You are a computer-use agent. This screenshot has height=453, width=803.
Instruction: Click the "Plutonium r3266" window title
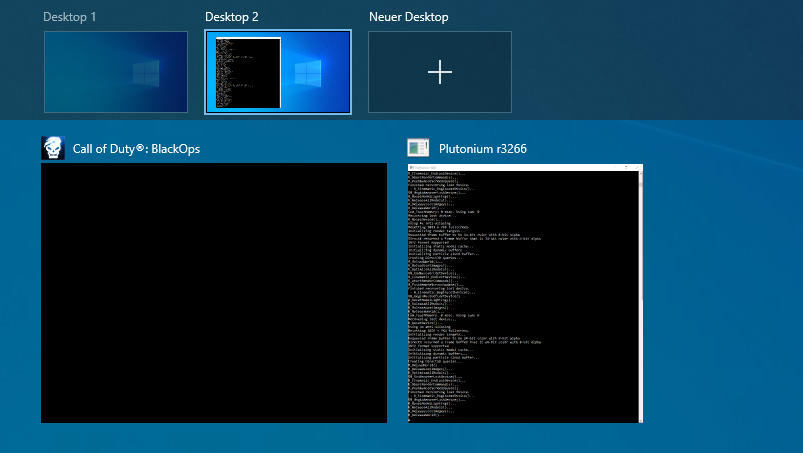[x=483, y=149]
